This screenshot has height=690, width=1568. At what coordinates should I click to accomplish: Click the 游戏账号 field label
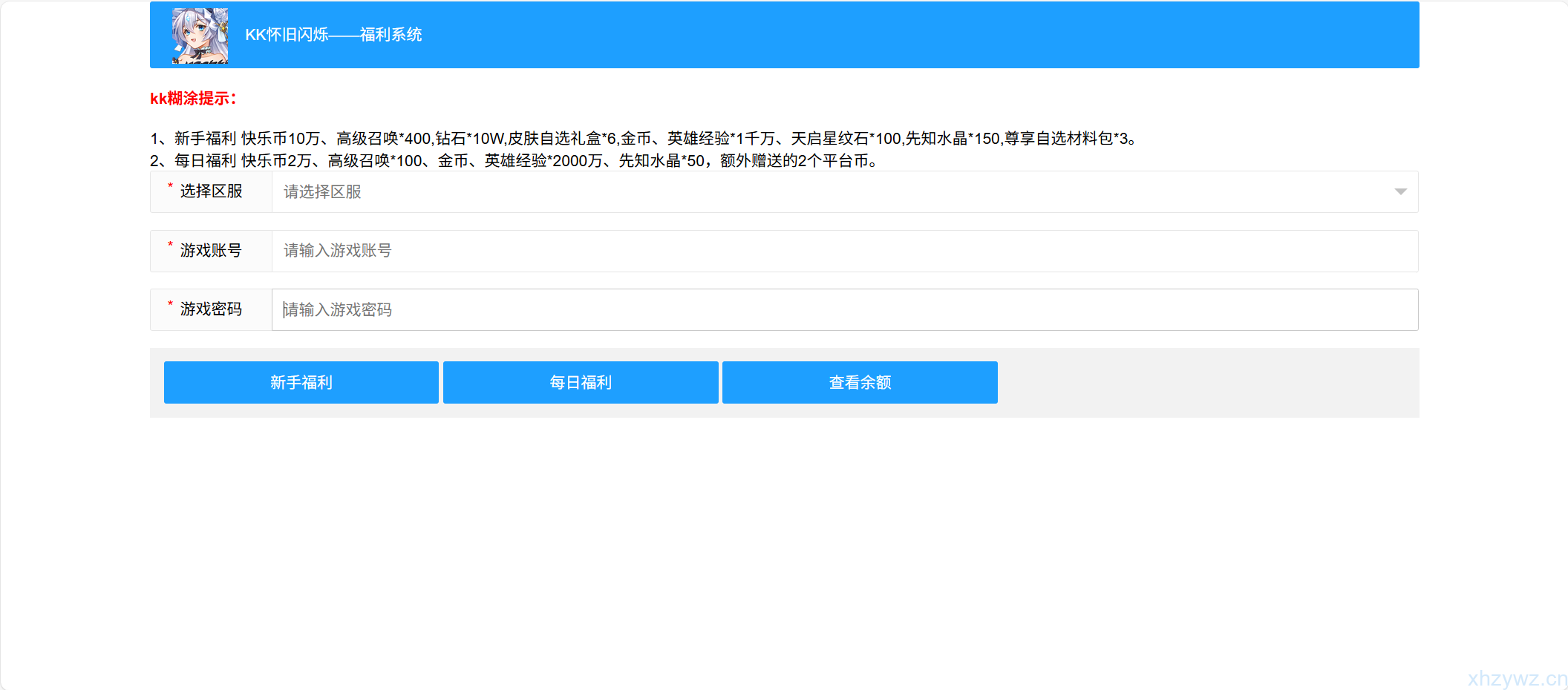tap(210, 251)
